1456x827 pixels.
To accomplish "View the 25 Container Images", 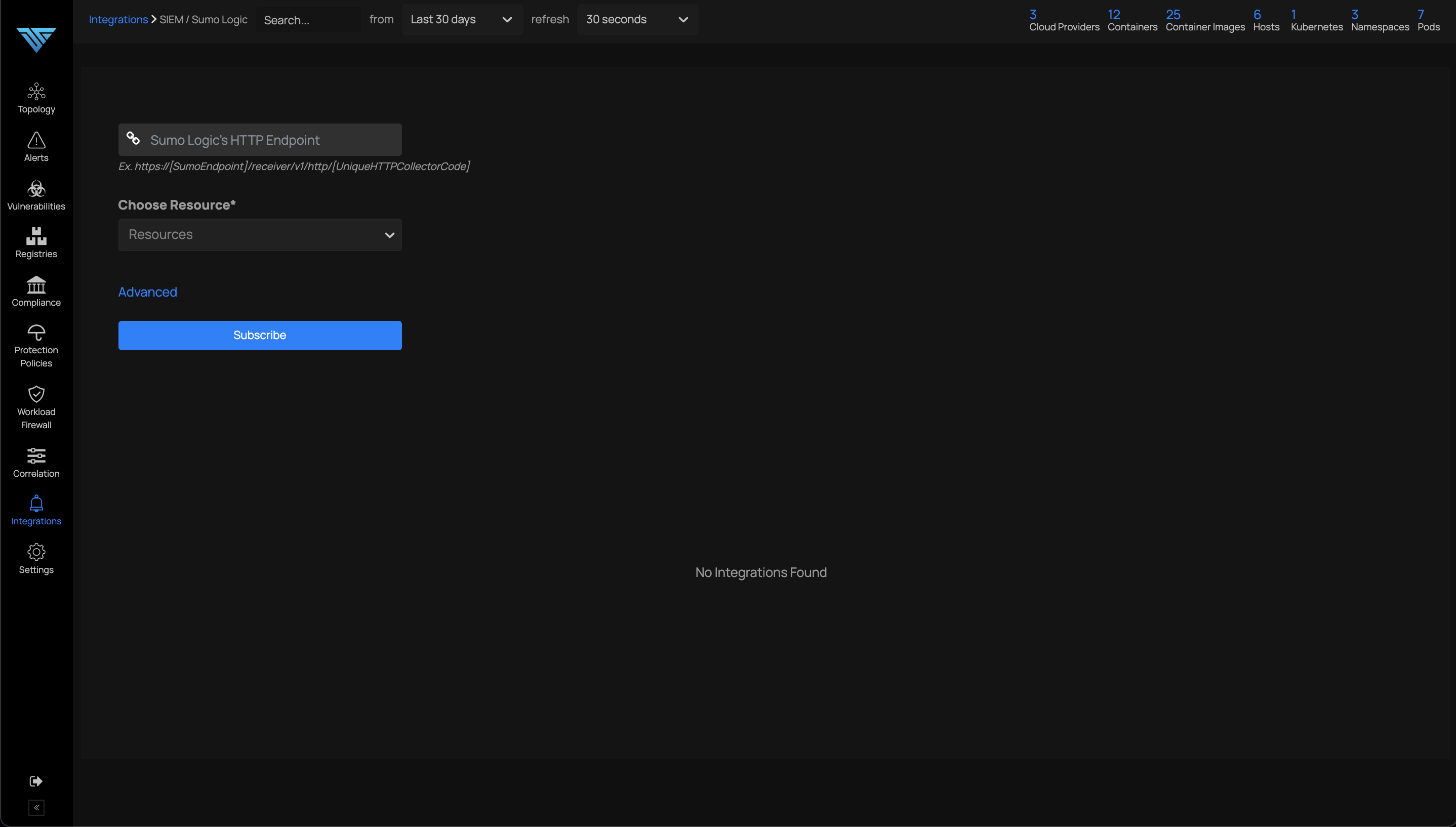I will pos(1205,20).
